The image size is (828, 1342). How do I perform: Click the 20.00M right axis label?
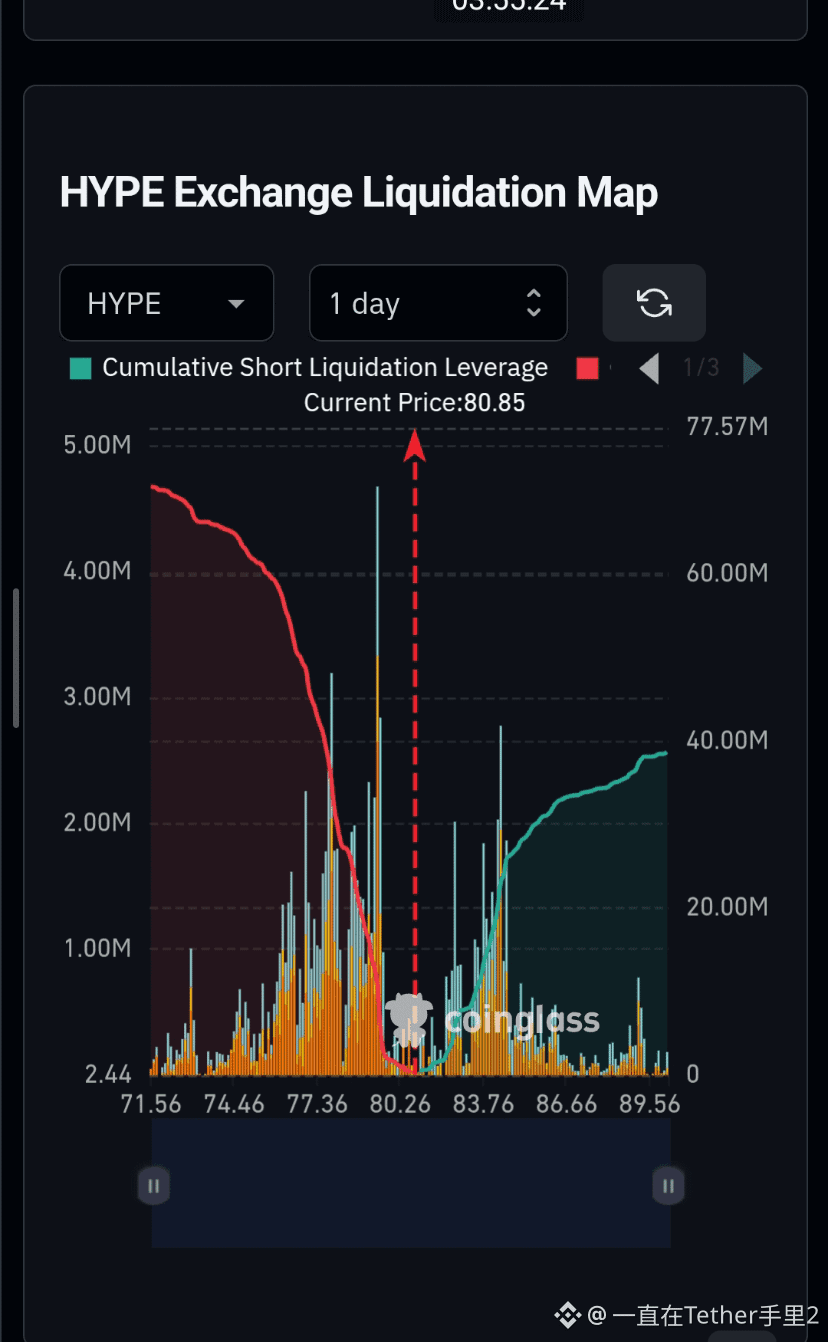(727, 907)
